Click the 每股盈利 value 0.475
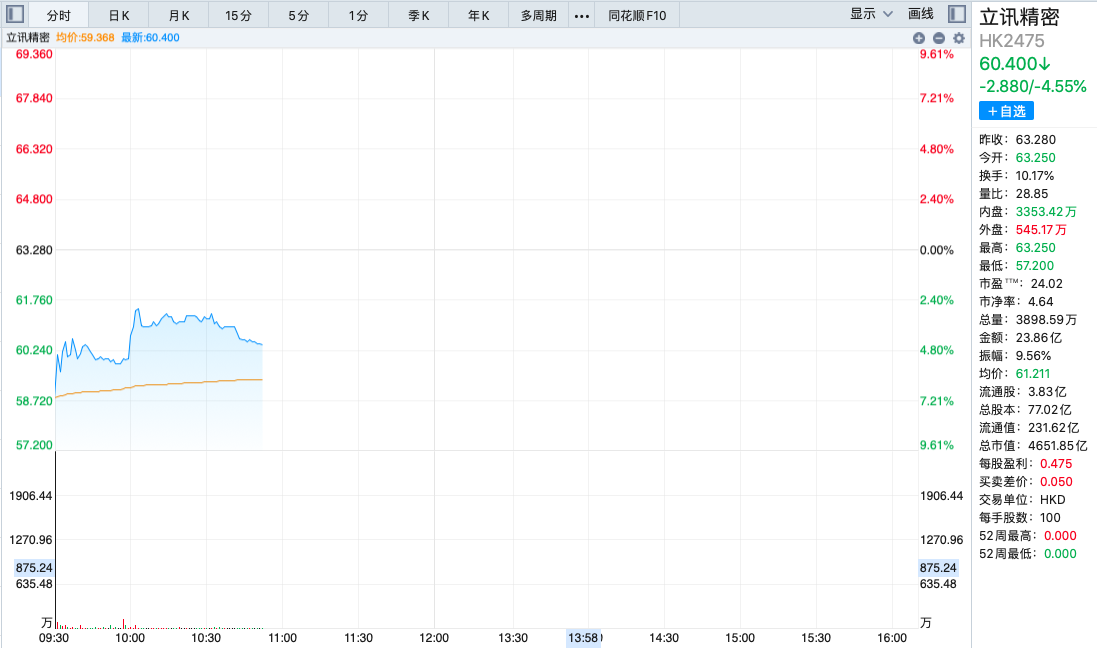The height and width of the screenshot is (648, 1097). pos(1056,464)
